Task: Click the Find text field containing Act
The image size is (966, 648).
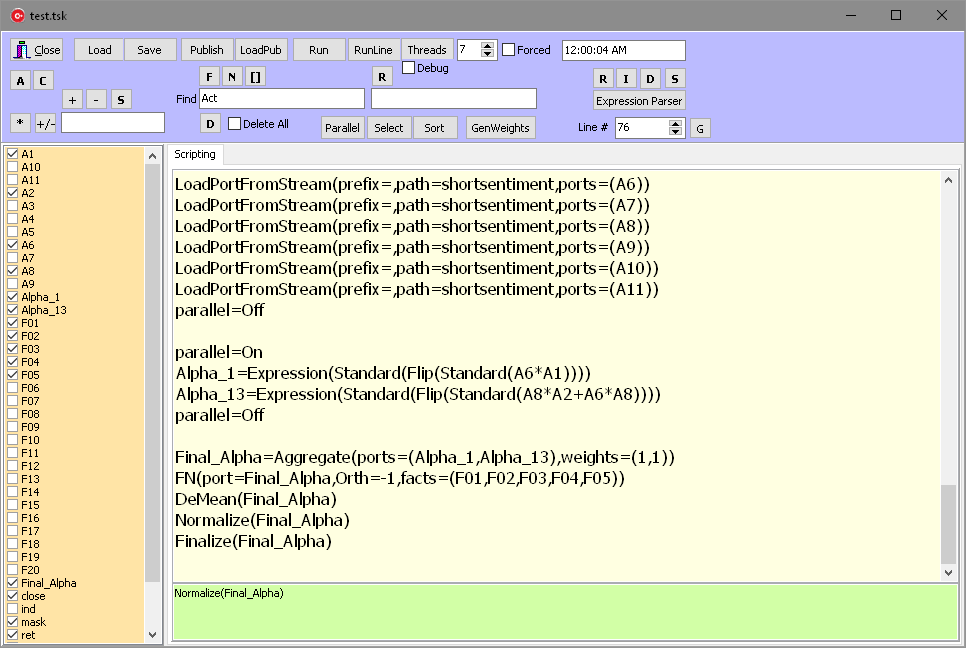Action: pos(282,99)
